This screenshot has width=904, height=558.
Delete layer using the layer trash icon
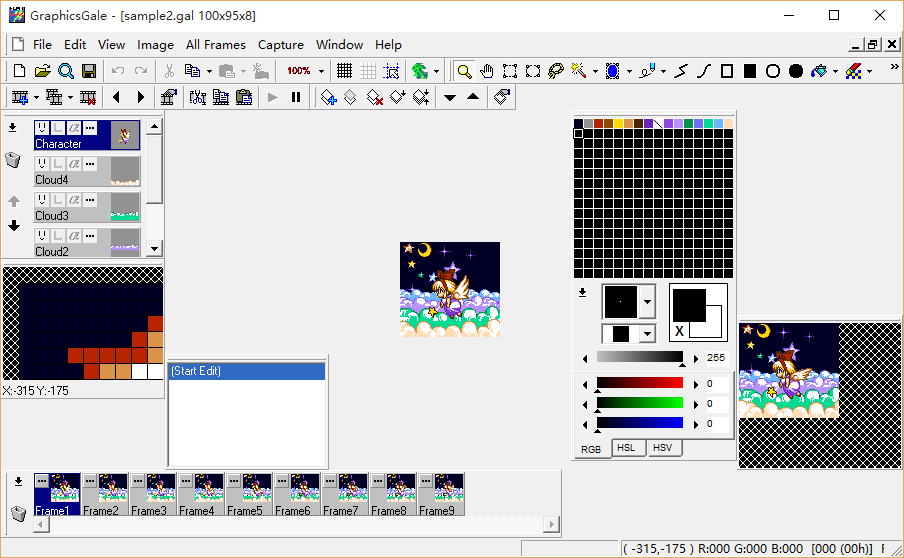pyautogui.click(x=13, y=160)
